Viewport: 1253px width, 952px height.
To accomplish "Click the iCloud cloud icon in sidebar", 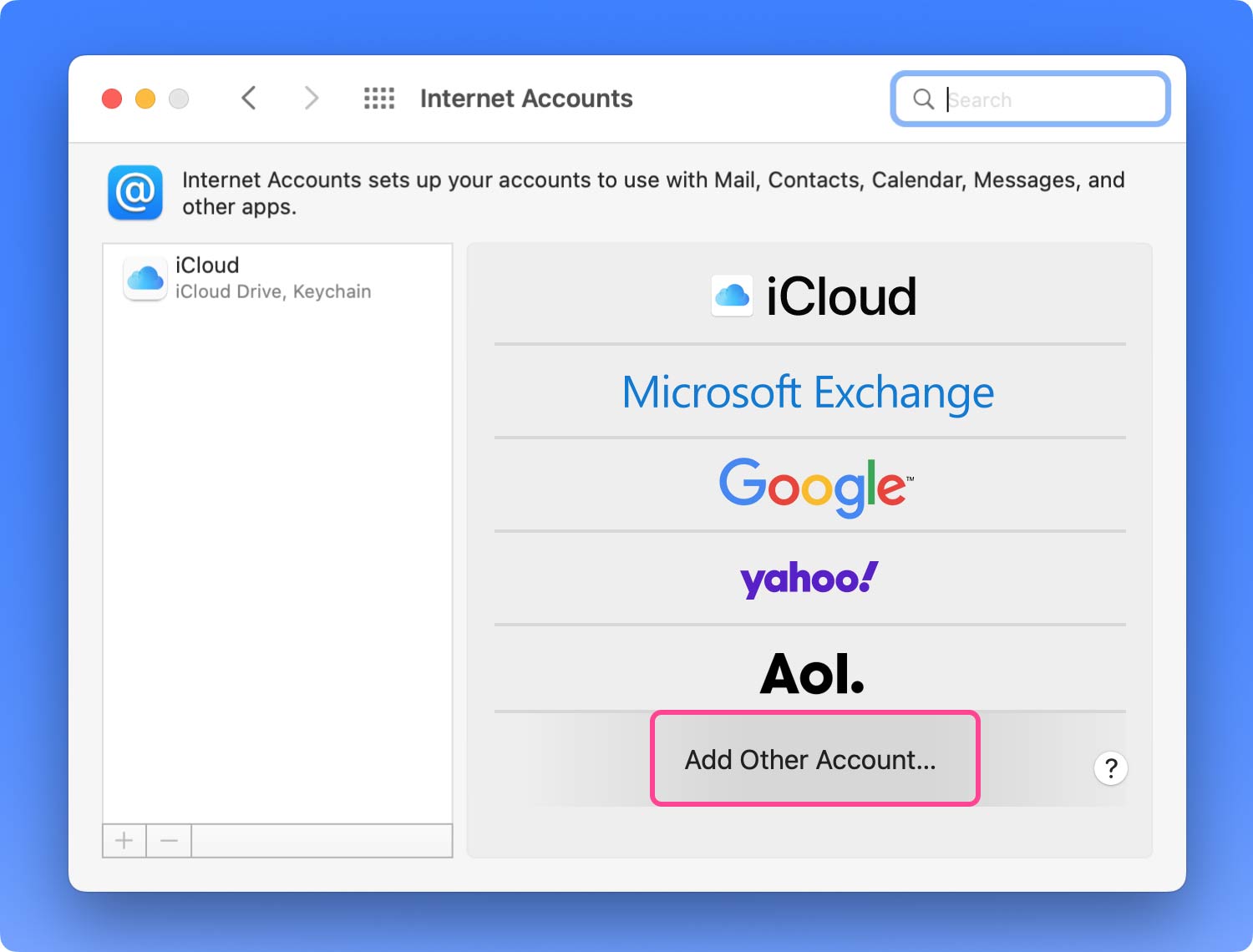I will point(145,278).
